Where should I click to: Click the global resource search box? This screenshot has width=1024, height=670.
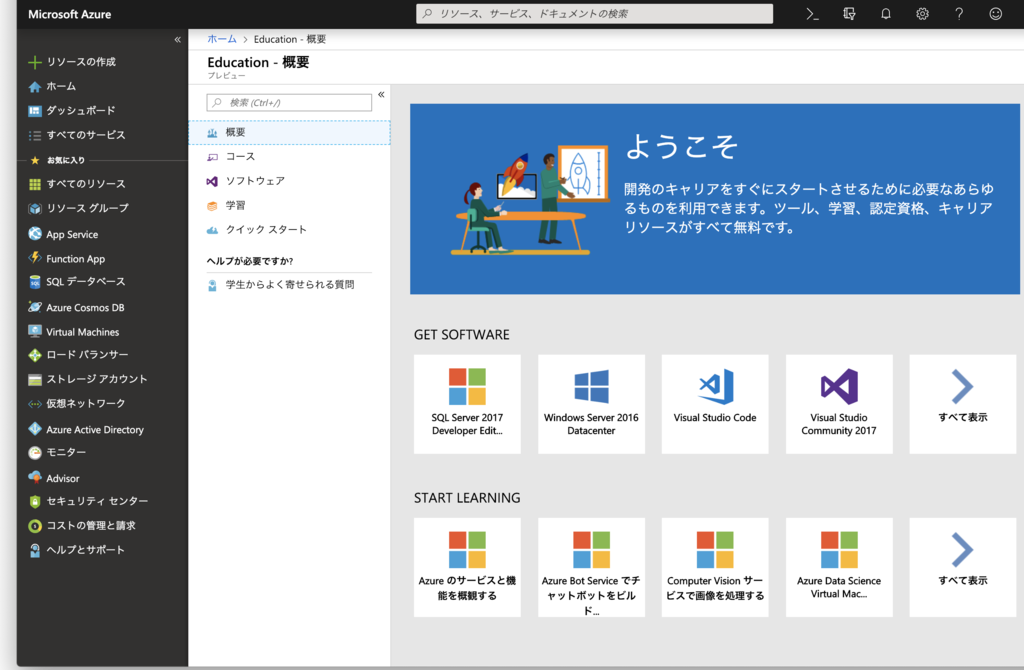coord(594,14)
